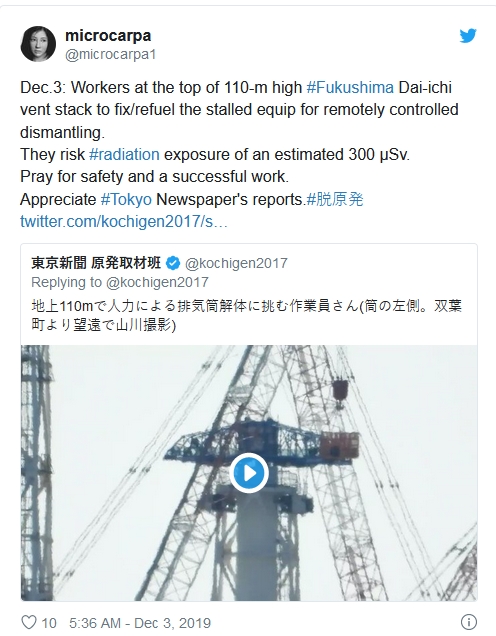
Task: Open the #Fukushima hashtag
Action: [350, 88]
